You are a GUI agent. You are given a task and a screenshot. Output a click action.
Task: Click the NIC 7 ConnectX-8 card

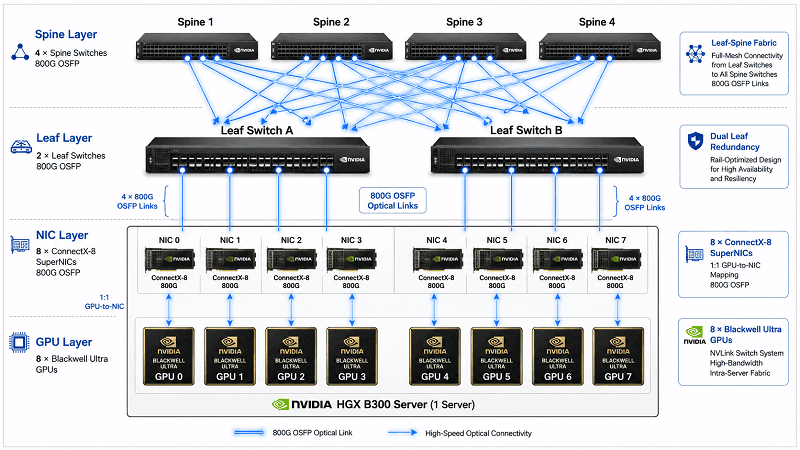click(x=616, y=260)
